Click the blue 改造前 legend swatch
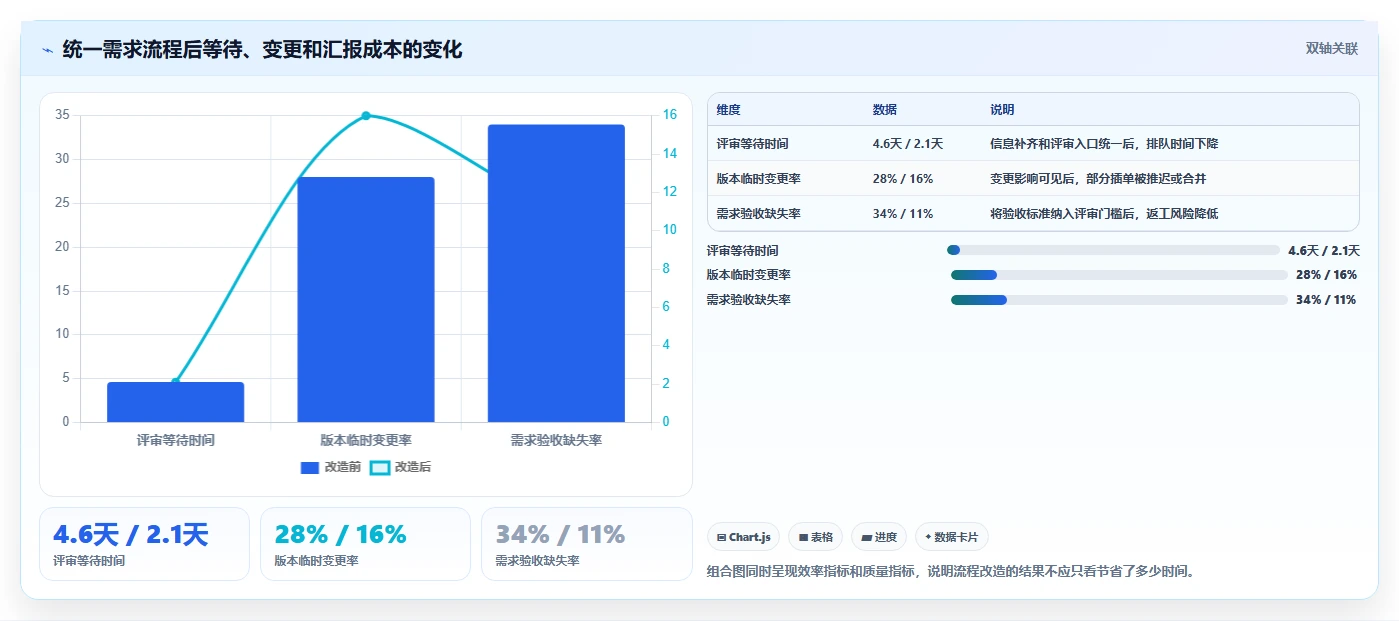 [310, 467]
